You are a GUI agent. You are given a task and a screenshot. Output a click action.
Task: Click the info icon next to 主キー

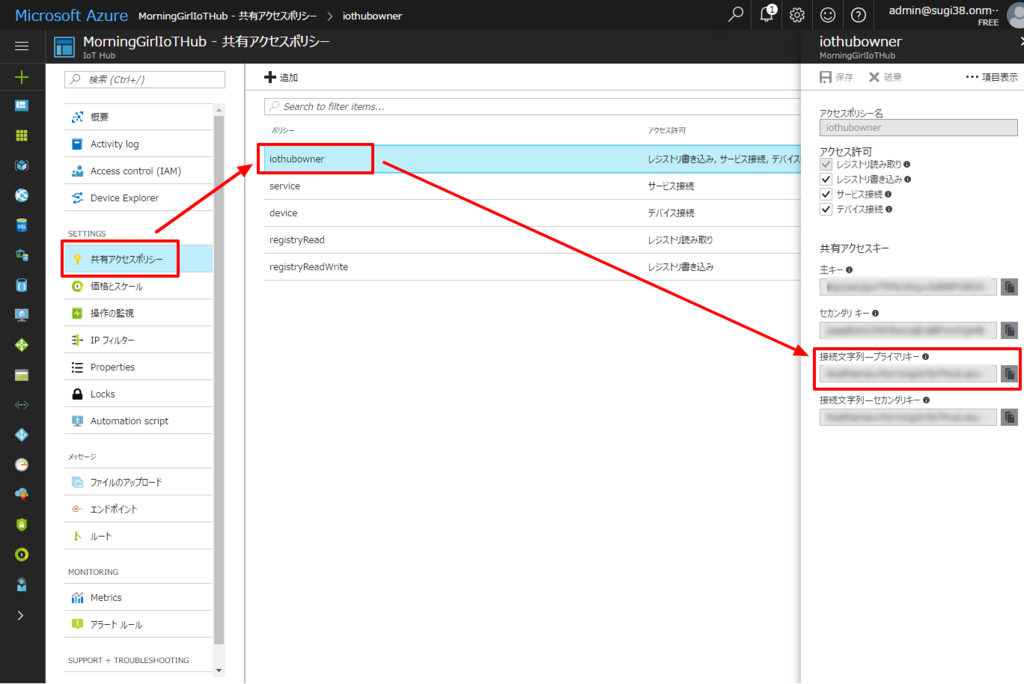pos(849,270)
